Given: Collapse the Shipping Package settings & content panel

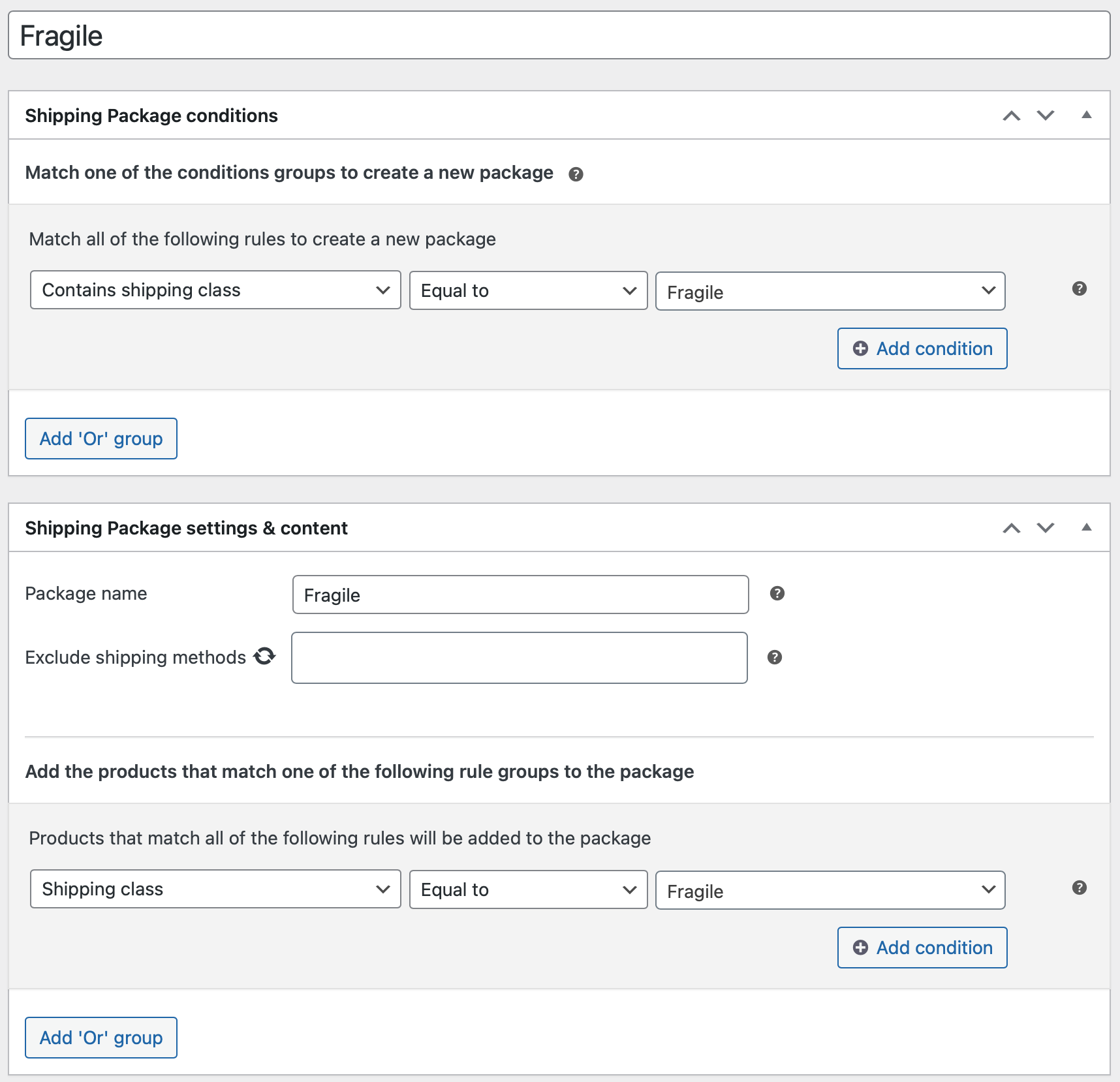Looking at the screenshot, I should point(1087,527).
